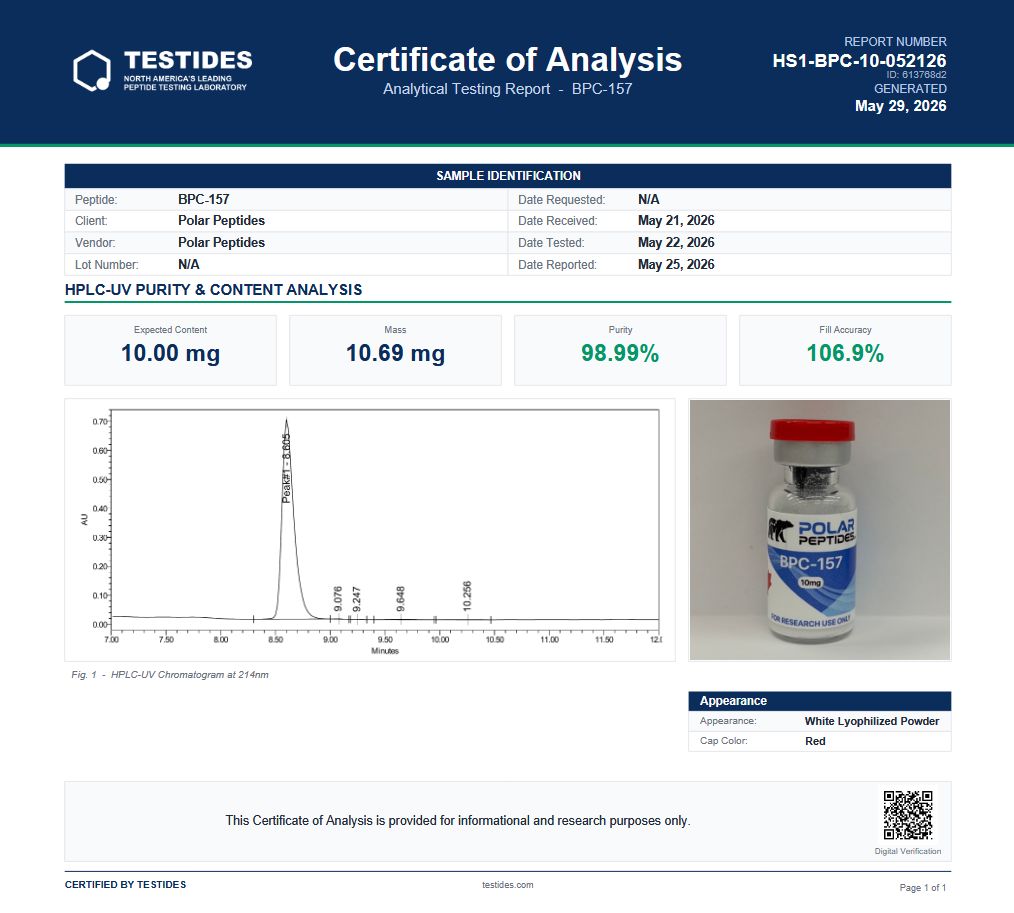Viewport: 1014px width, 913px height.
Task: Click the 9.247 minor peak label
Action: [356, 599]
